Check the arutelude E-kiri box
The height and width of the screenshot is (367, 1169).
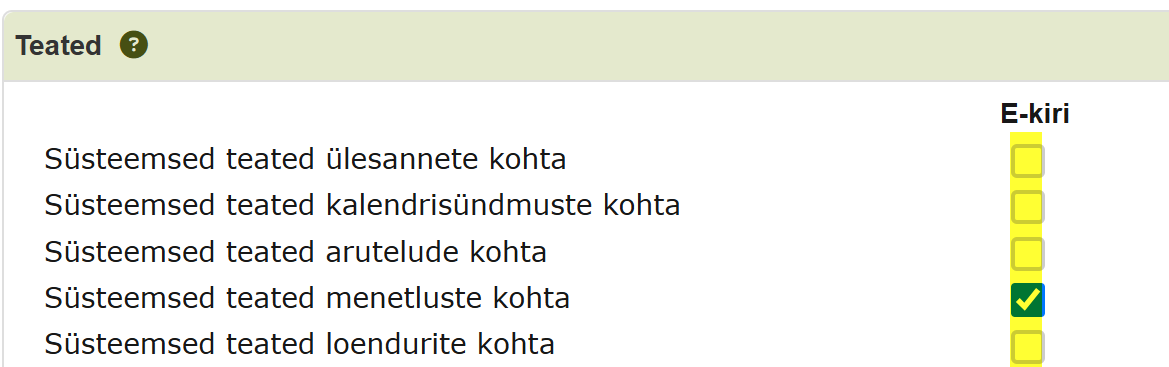1027,254
